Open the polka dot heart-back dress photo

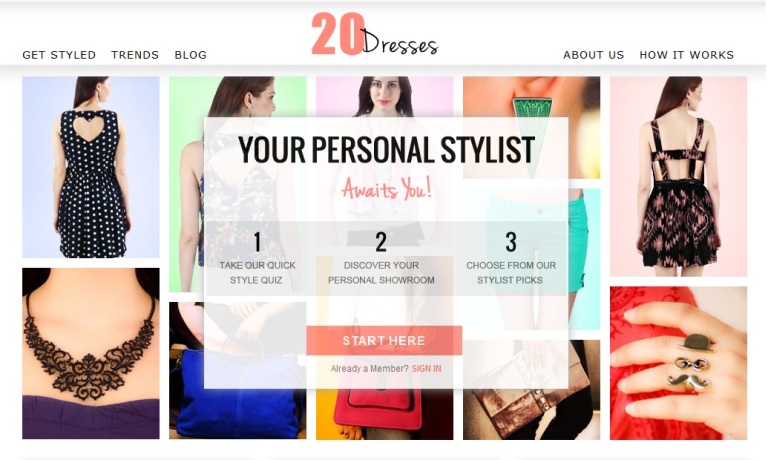pyautogui.click(x=91, y=167)
